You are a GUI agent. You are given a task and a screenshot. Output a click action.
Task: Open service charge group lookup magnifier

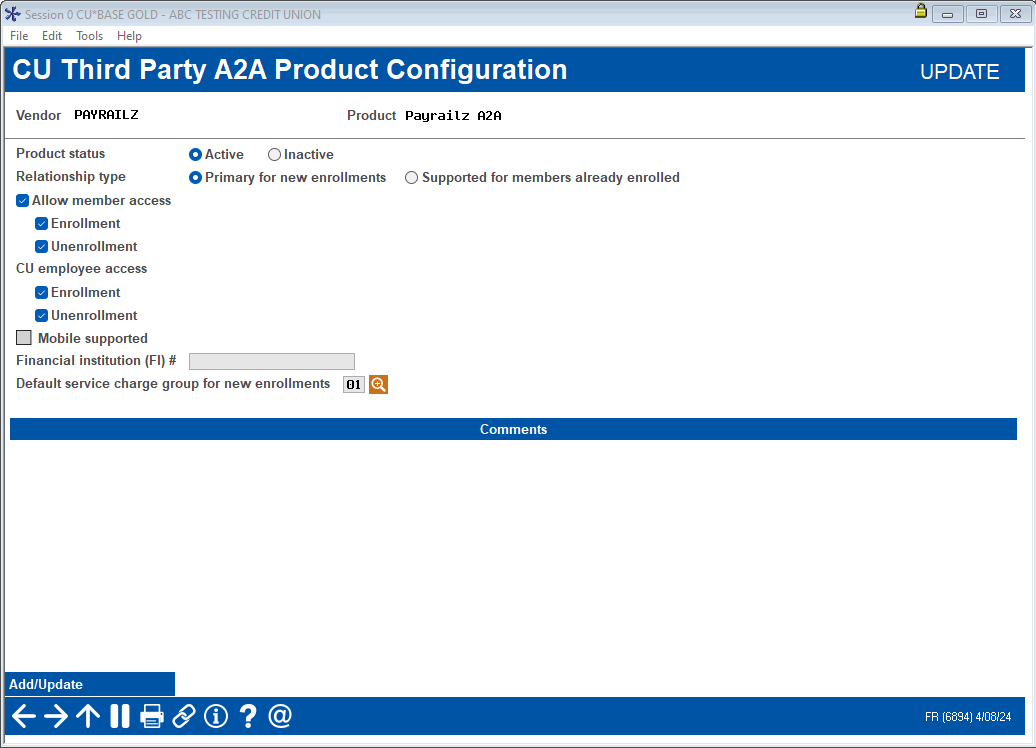379,385
